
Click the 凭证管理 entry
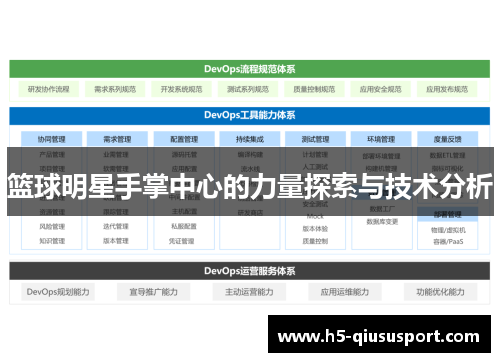point(181,241)
